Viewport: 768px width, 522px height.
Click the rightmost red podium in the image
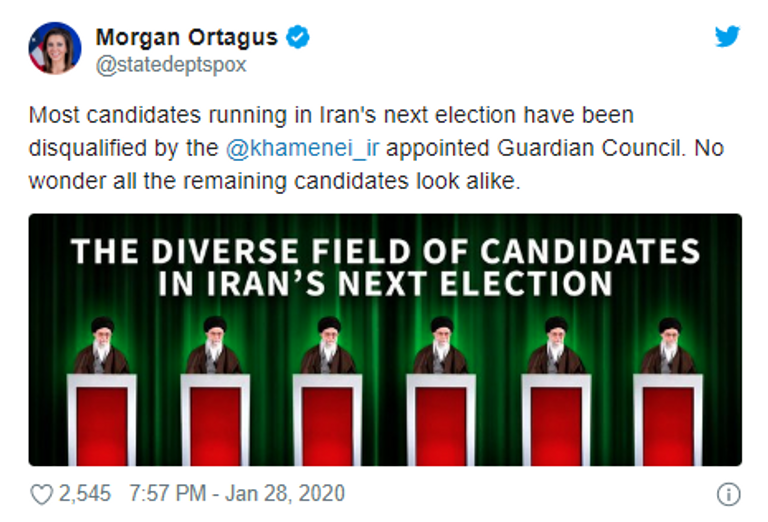(668, 420)
